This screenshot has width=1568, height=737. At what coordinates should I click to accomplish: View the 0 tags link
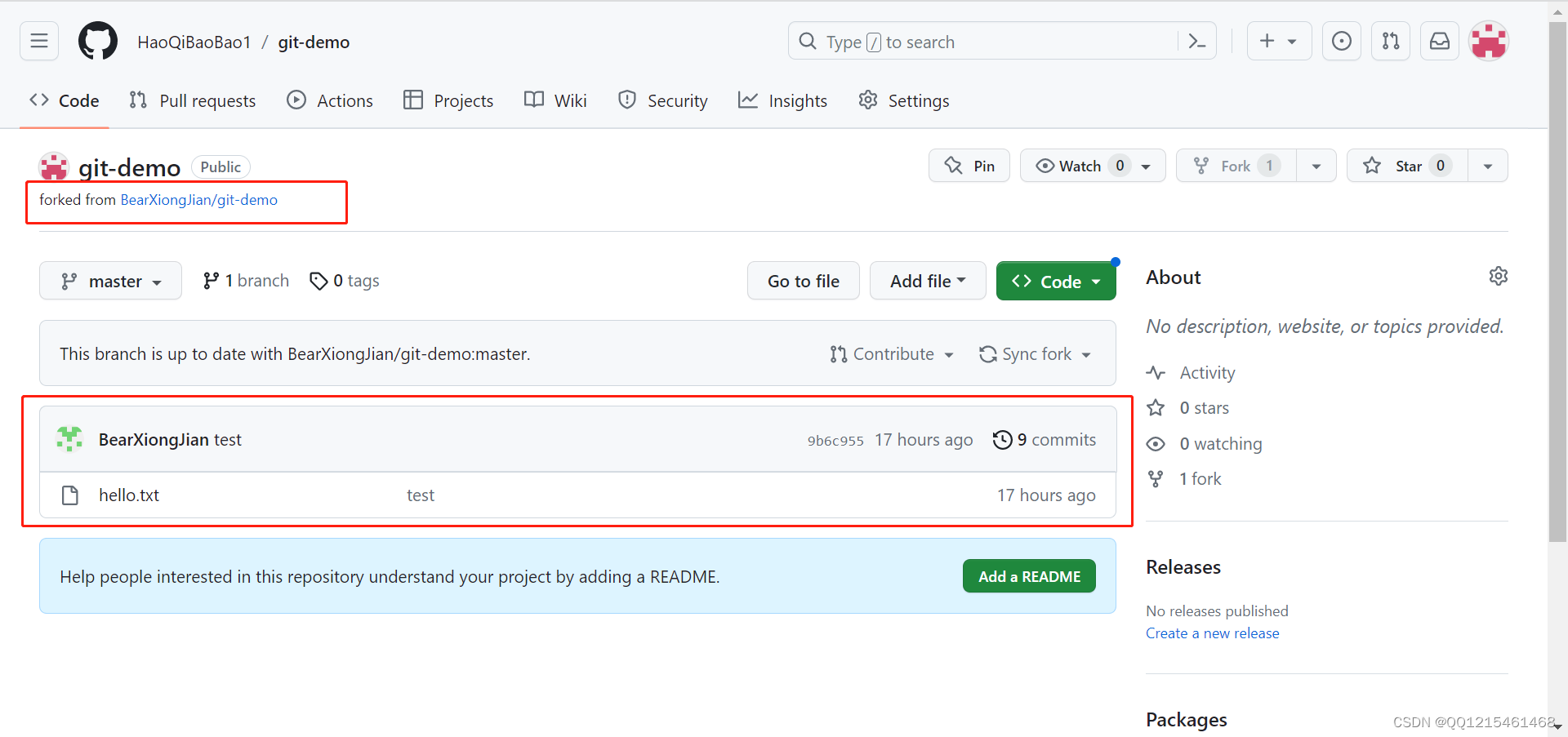click(x=345, y=281)
